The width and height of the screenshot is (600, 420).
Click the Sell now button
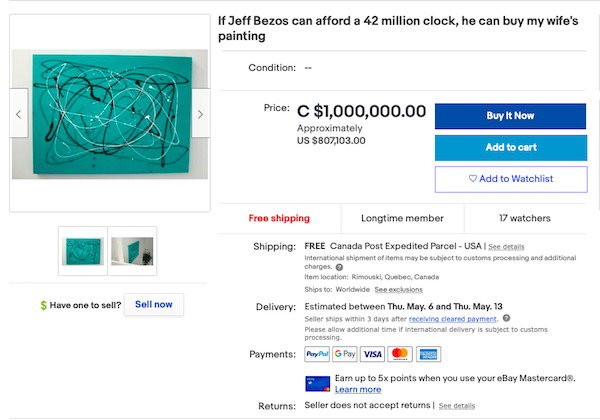(153, 304)
